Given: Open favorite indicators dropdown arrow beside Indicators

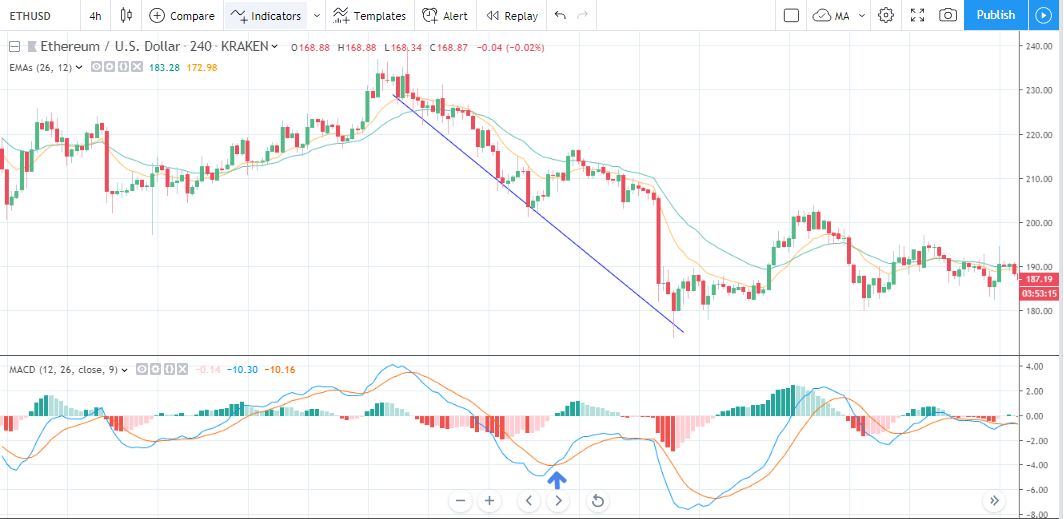Looking at the screenshot, I should pos(316,15).
